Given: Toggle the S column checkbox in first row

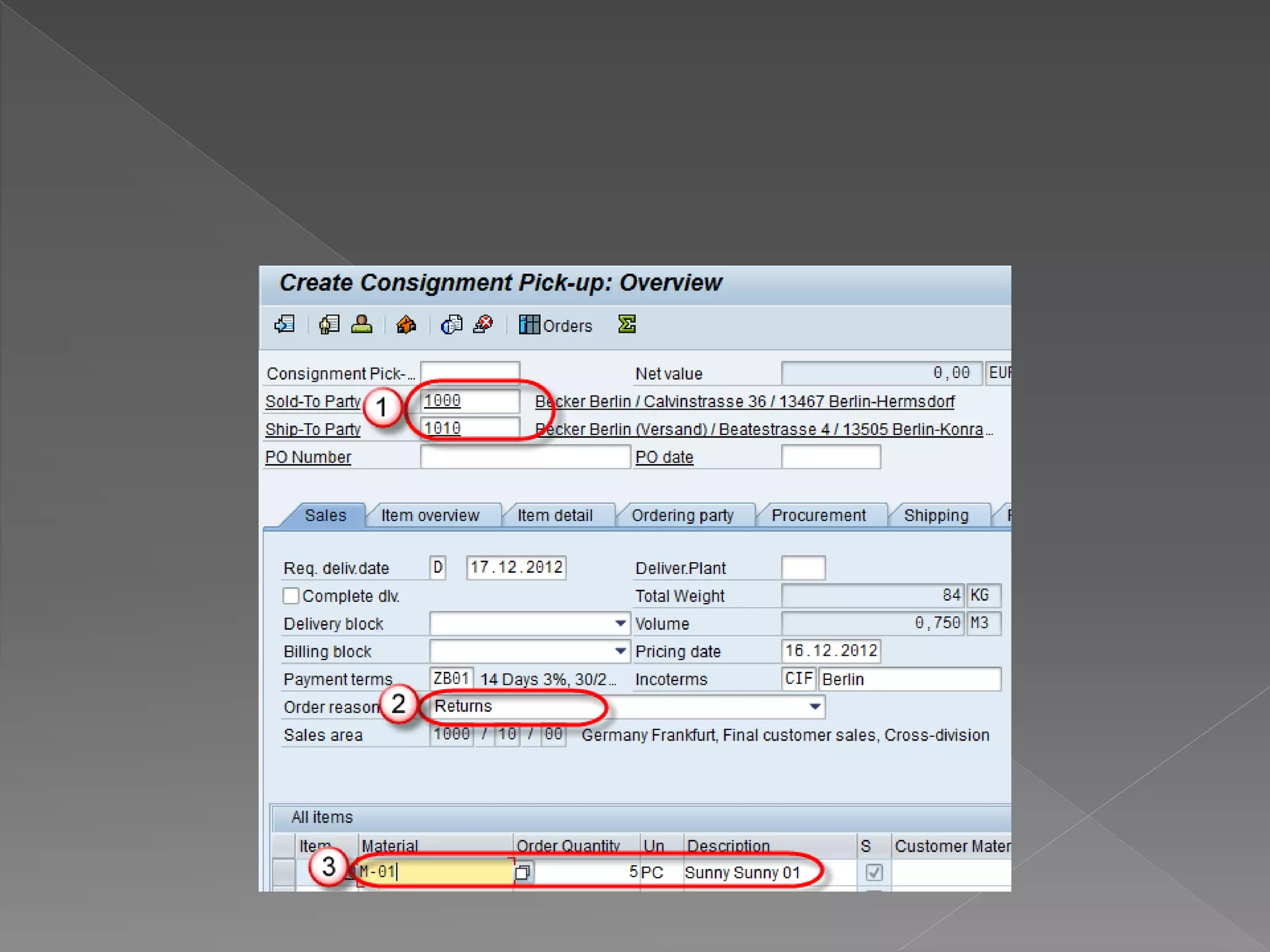Looking at the screenshot, I should tap(874, 873).
